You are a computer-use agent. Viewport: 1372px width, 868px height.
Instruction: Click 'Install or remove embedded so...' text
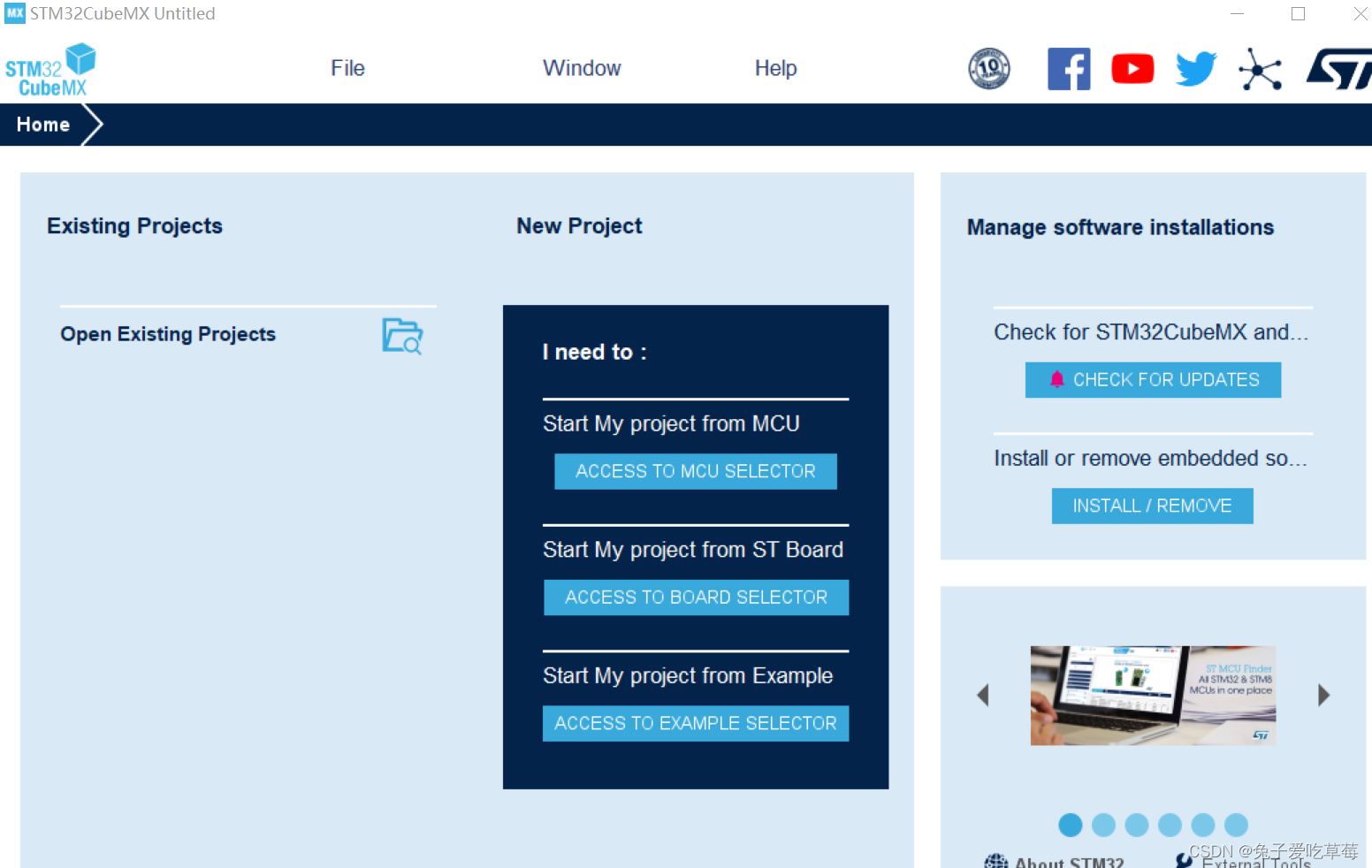[x=1150, y=458]
